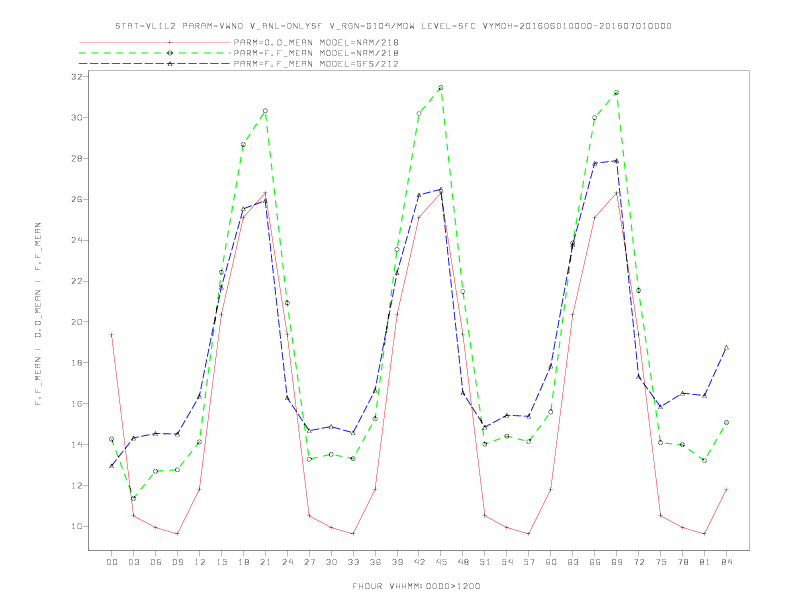
Task: Click the x-axis tick label 15
Action: [221, 562]
